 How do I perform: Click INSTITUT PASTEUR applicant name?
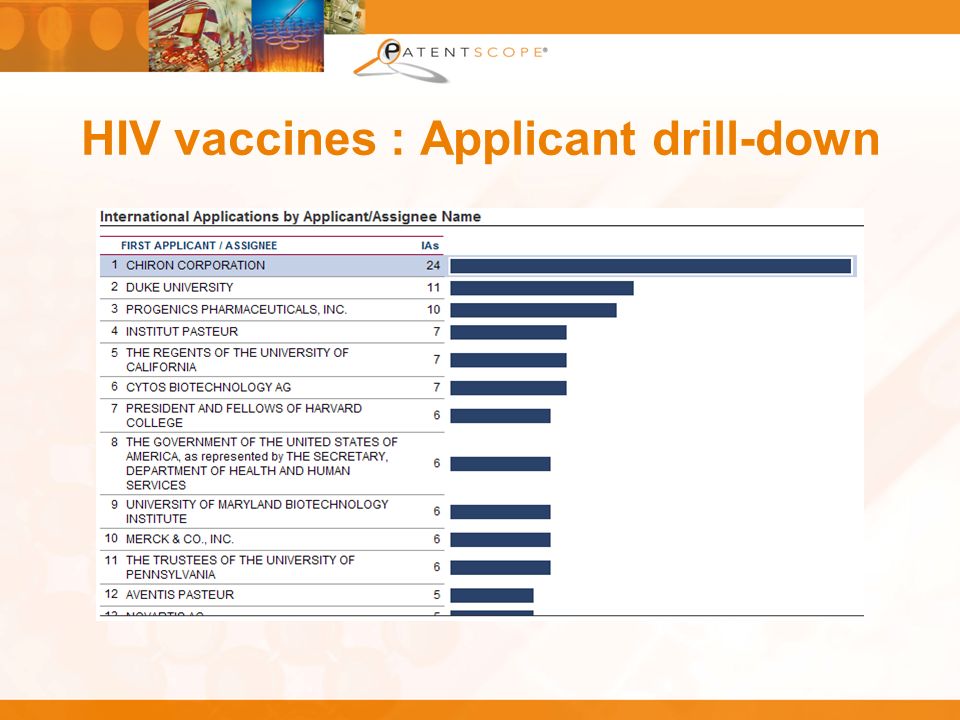click(x=182, y=331)
